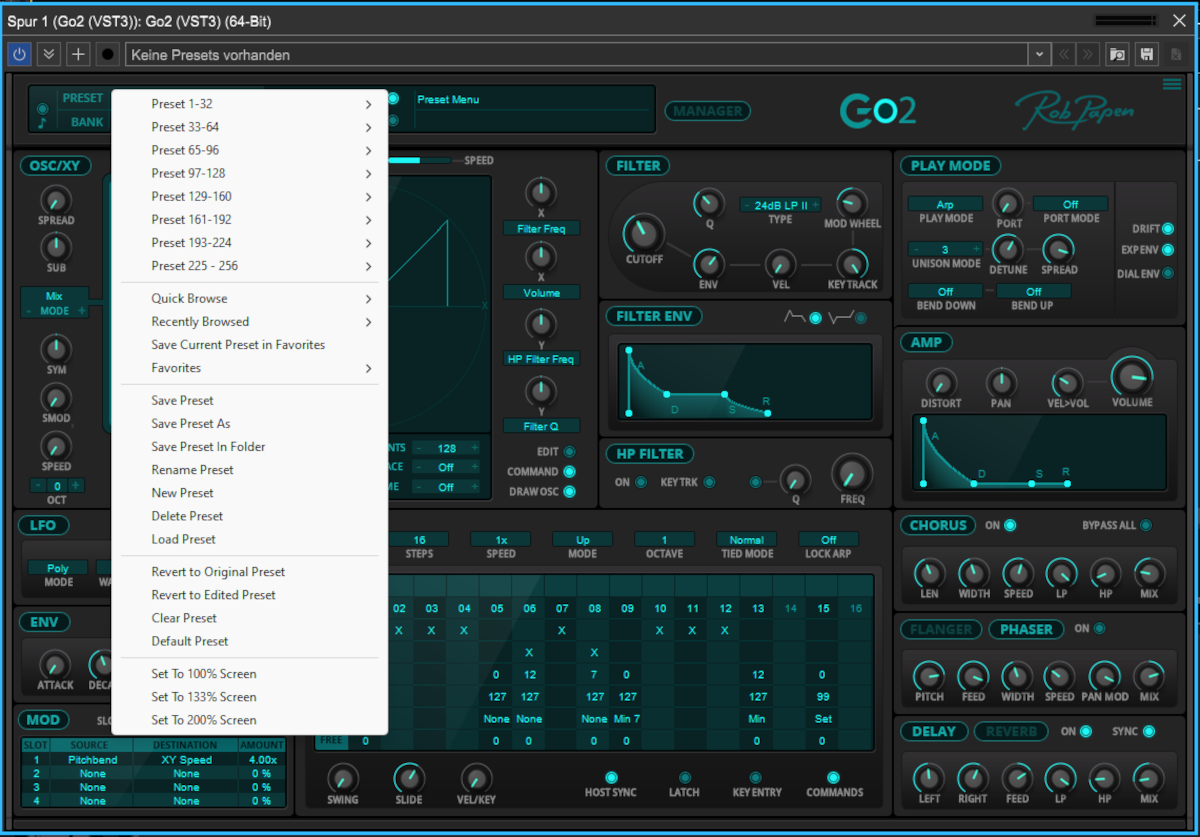Viewport: 1200px width, 837px height.
Task: Enable the HP filter KEY TRK switch
Action: pyautogui.click(x=709, y=482)
